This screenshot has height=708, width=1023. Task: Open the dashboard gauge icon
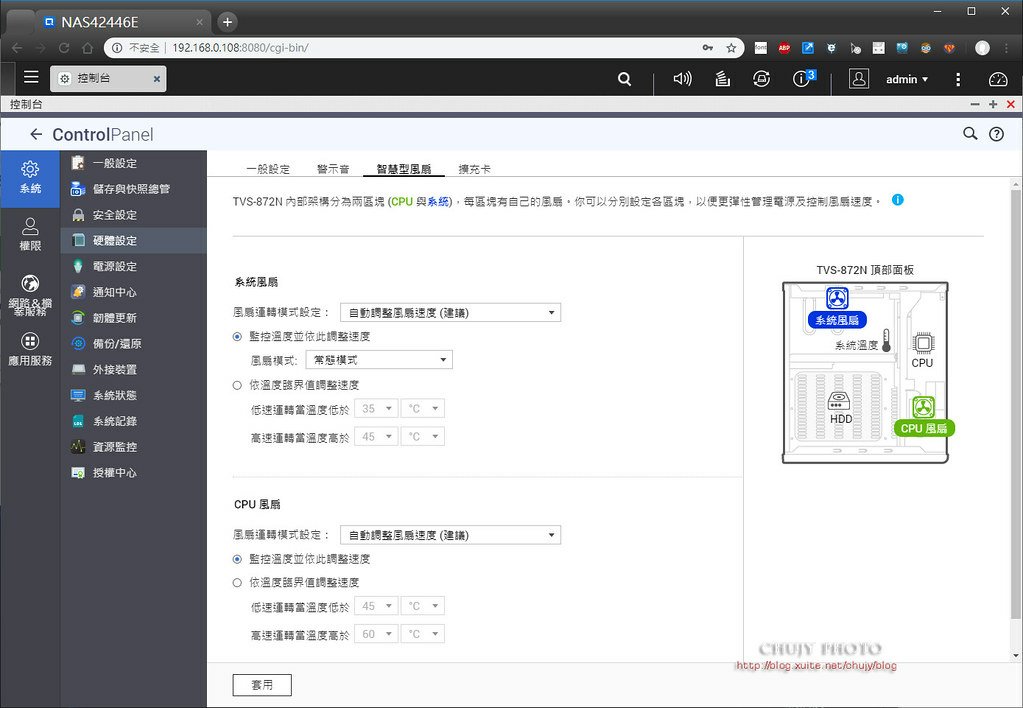998,80
